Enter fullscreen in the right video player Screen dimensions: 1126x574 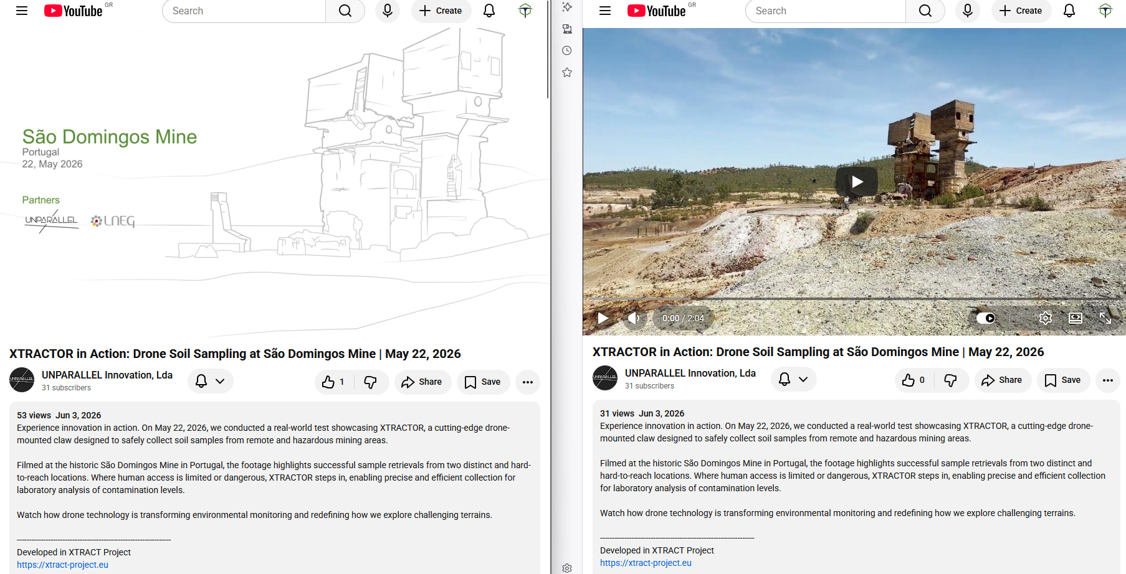(1105, 318)
